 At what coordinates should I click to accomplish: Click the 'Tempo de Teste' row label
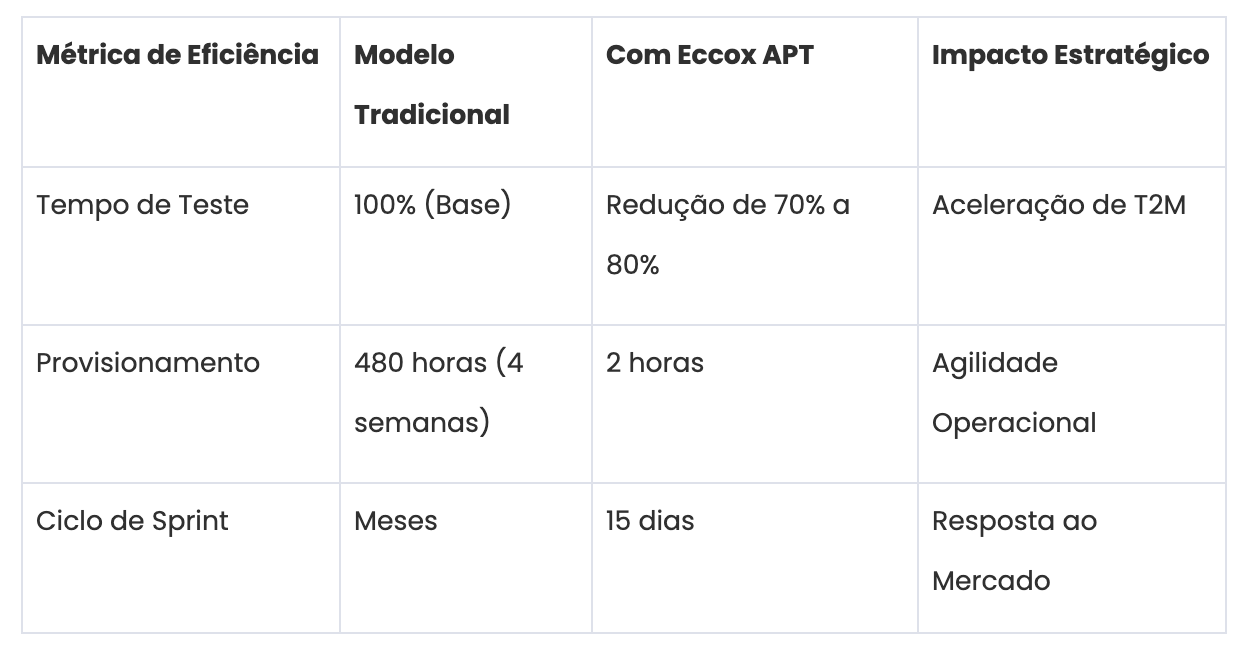142,205
